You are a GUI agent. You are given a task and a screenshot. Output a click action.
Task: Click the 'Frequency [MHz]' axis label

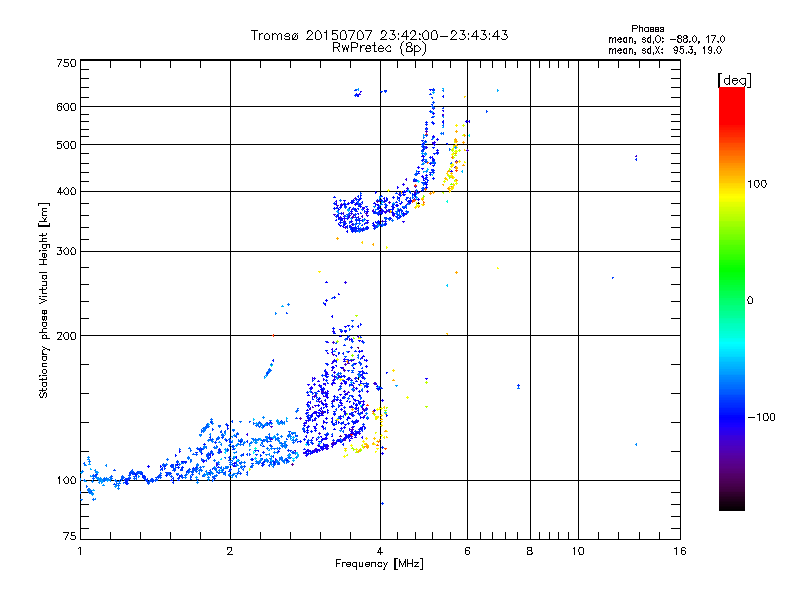point(379,564)
